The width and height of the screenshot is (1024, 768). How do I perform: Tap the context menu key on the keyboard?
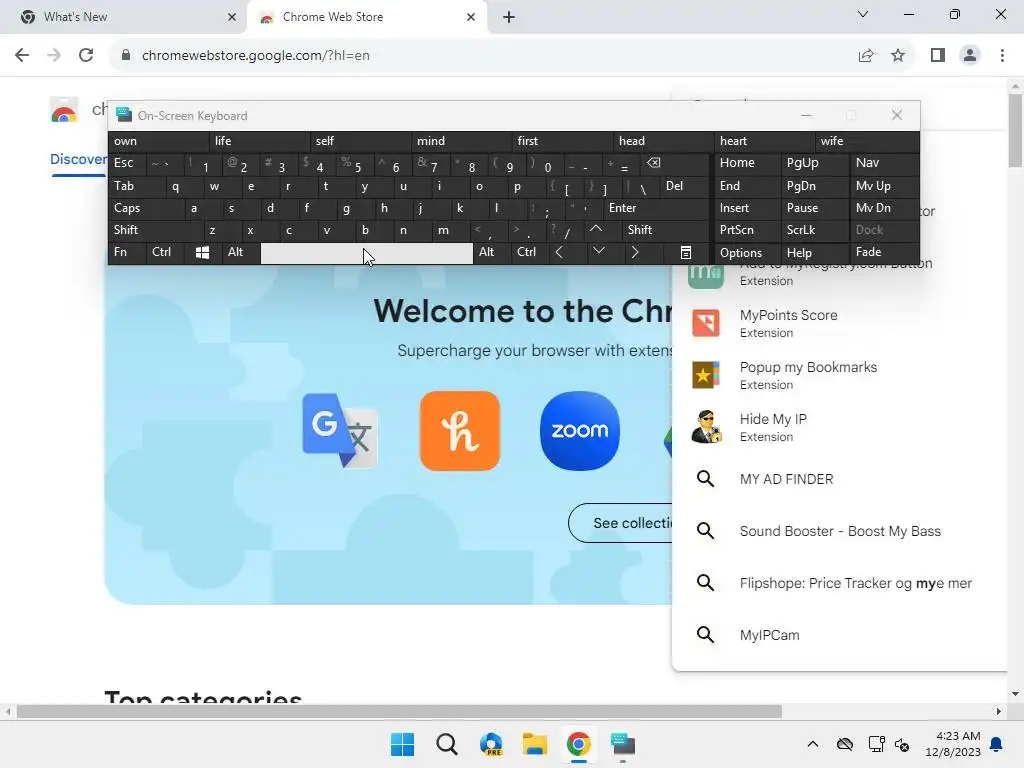tap(685, 253)
